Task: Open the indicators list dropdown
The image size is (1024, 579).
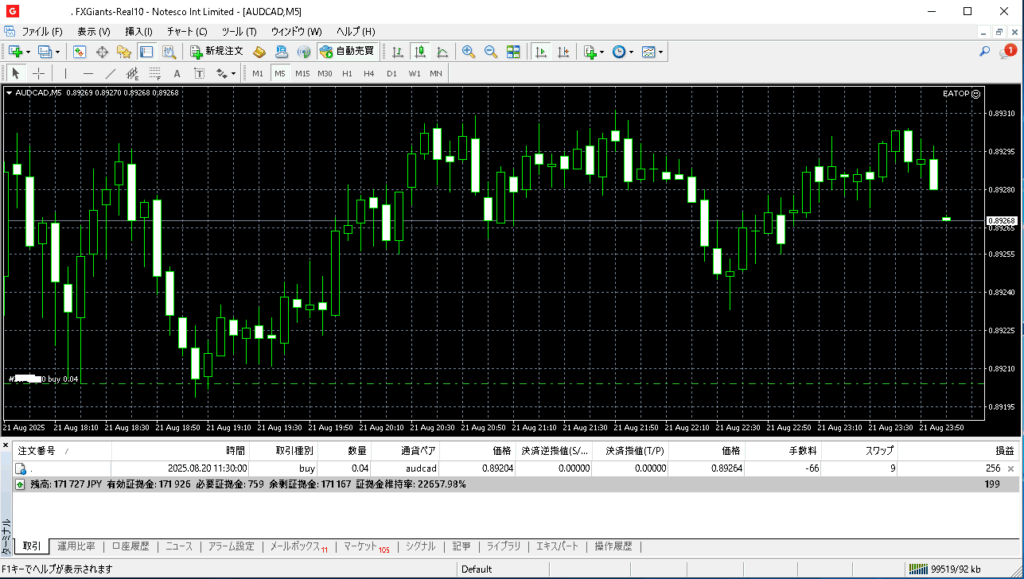Action: 592,51
